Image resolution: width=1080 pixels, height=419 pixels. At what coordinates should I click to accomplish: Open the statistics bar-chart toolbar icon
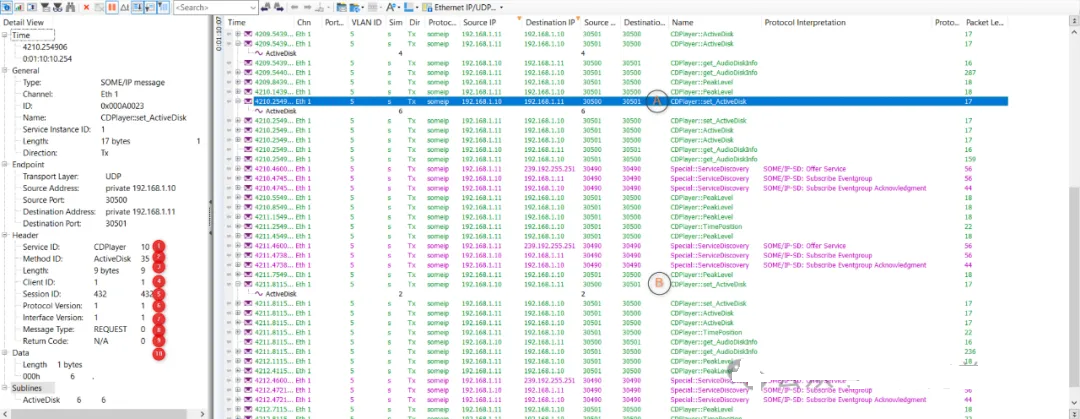pyautogui.click(x=18, y=7)
